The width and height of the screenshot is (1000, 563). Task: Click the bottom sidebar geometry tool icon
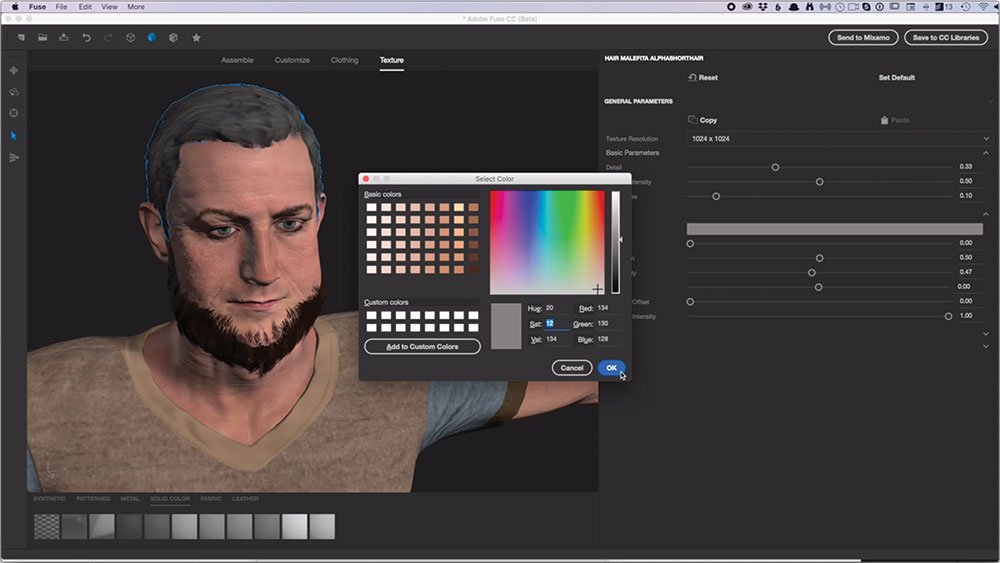(x=13, y=157)
